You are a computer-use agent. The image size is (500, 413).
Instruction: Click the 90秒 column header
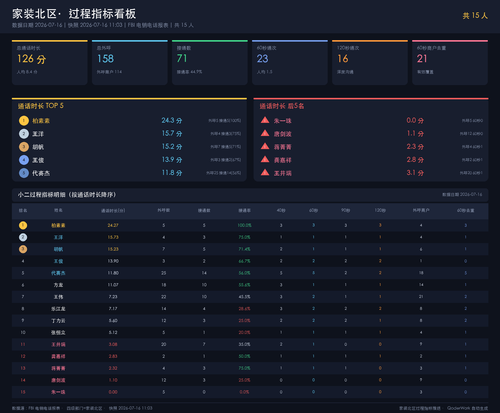[346, 211]
